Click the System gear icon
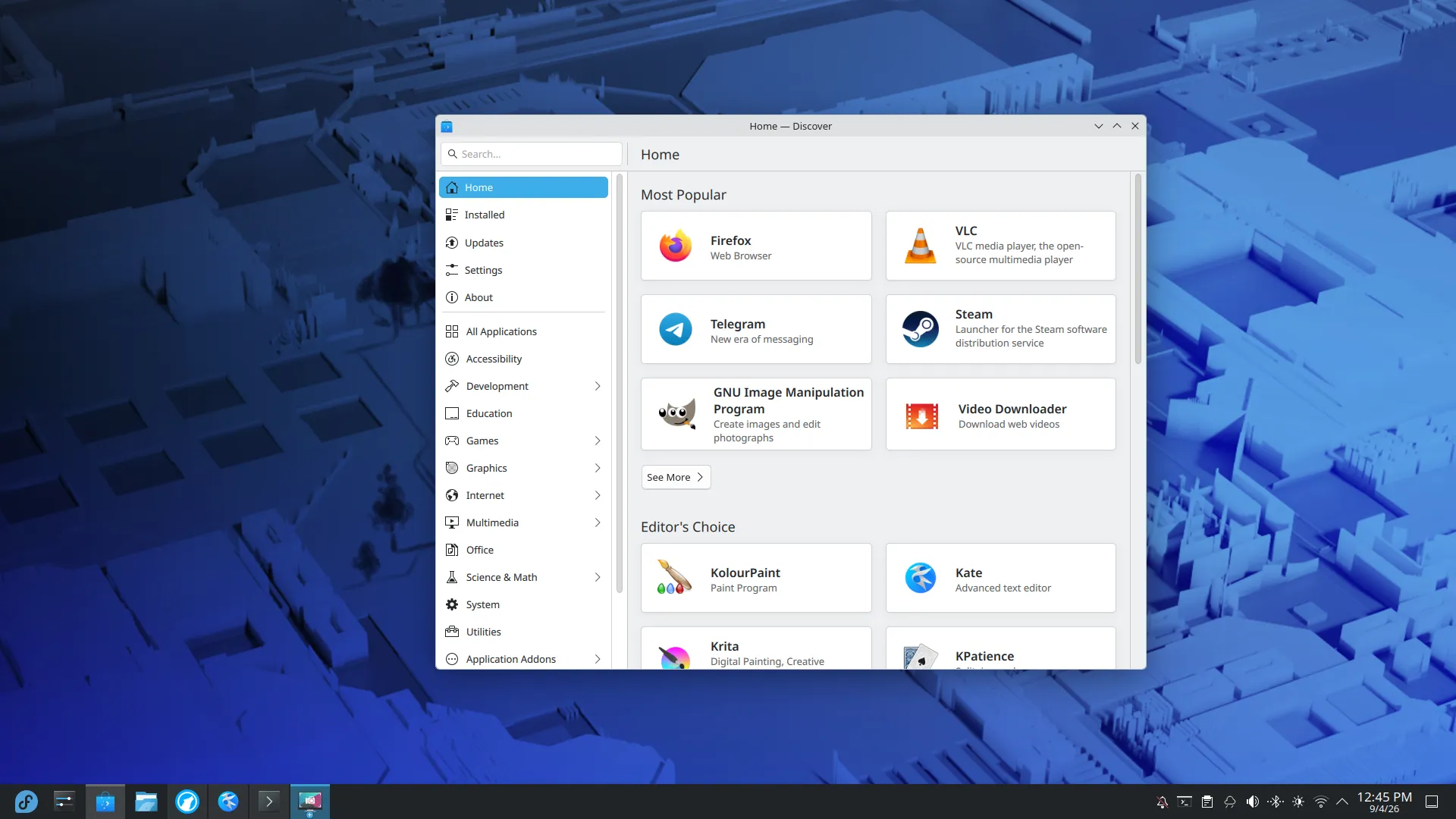The image size is (1456, 819). pyautogui.click(x=452, y=604)
